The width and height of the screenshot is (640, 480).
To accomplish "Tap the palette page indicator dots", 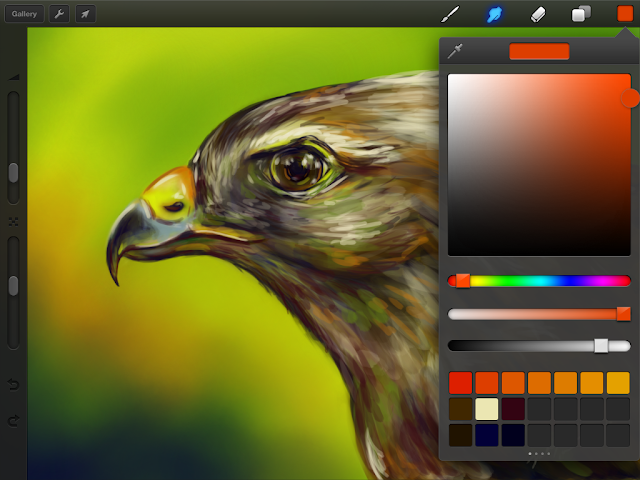I will click(x=539, y=453).
